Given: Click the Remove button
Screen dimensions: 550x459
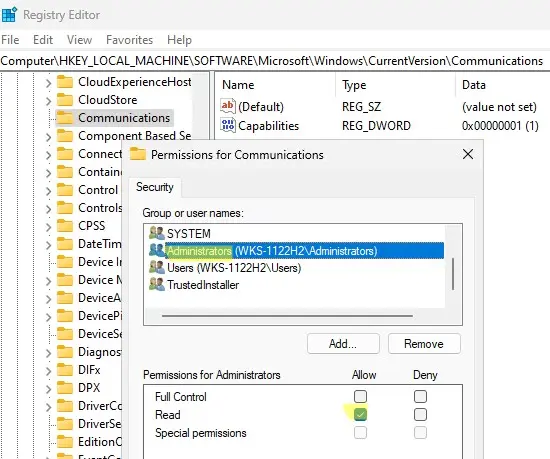Looking at the screenshot, I should coord(424,344).
